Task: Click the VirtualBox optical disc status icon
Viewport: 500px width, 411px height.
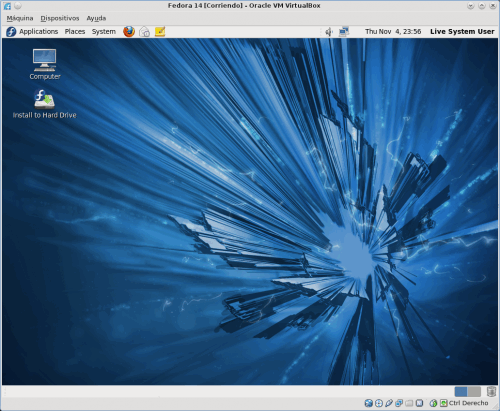Action: [379, 403]
